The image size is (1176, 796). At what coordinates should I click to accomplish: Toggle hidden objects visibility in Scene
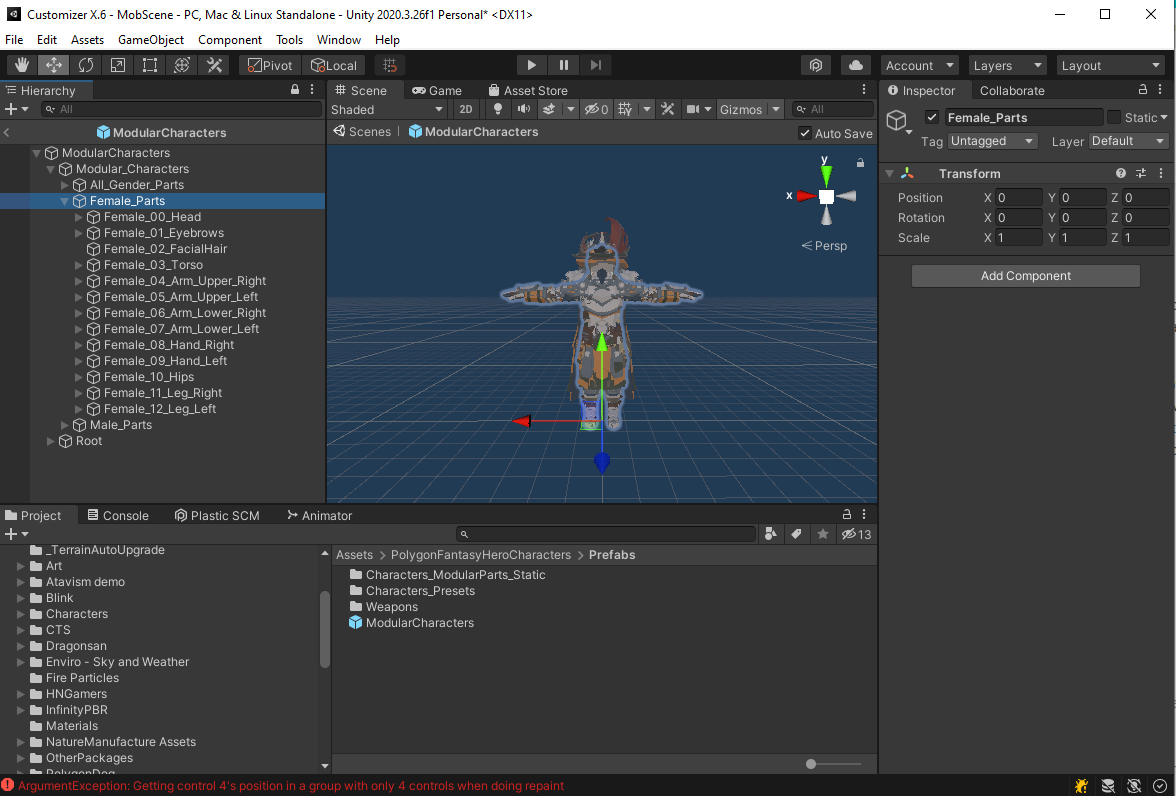[x=597, y=110]
